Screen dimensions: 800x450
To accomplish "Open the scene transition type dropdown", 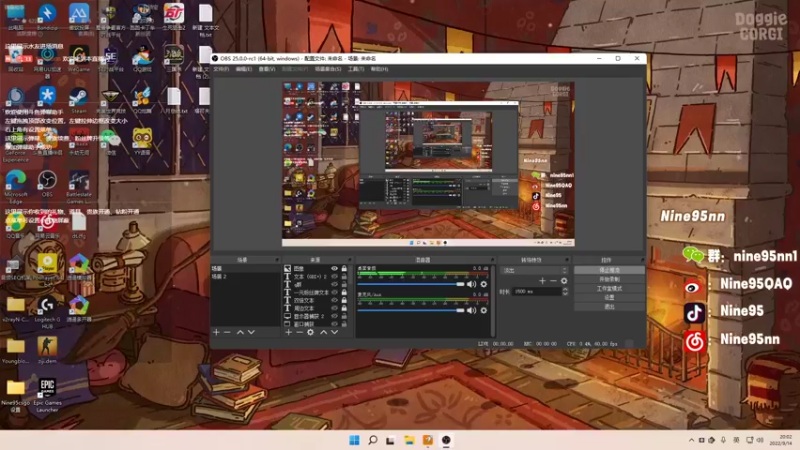I will pos(534,270).
